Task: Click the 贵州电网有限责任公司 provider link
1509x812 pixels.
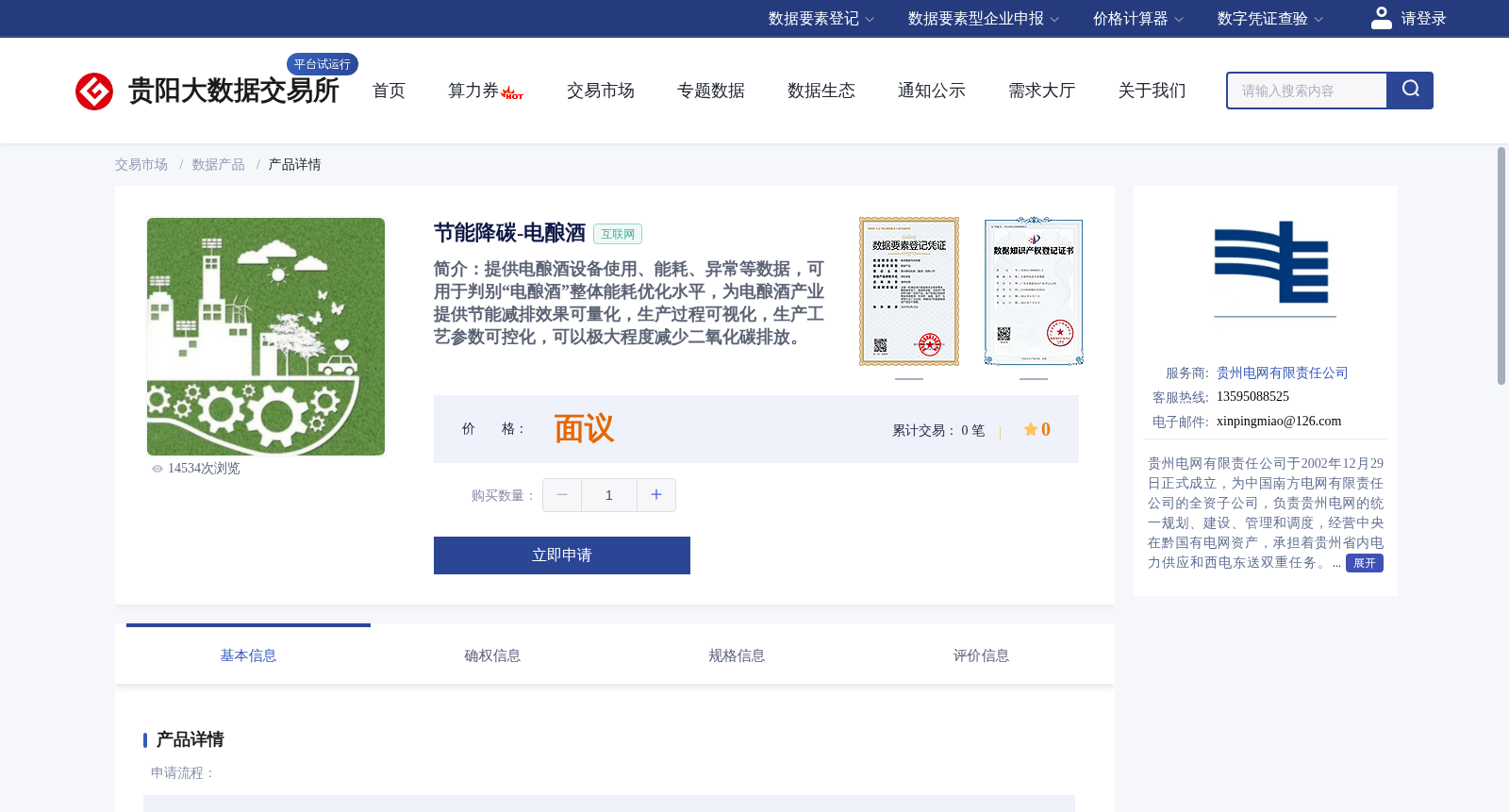Action: click(x=1283, y=373)
